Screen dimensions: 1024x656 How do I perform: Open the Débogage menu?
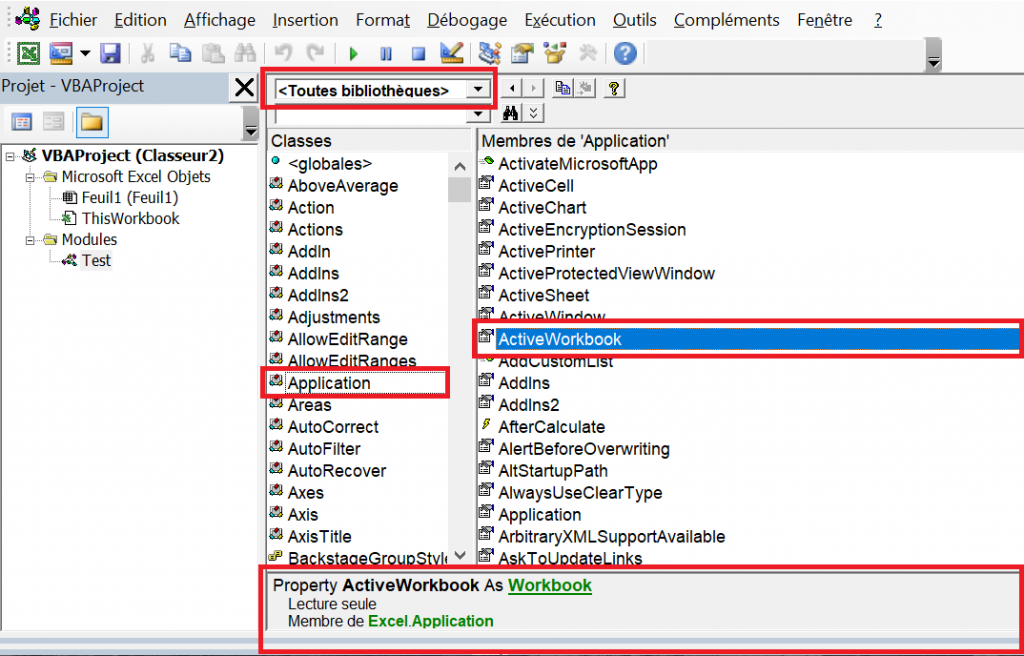pos(467,20)
